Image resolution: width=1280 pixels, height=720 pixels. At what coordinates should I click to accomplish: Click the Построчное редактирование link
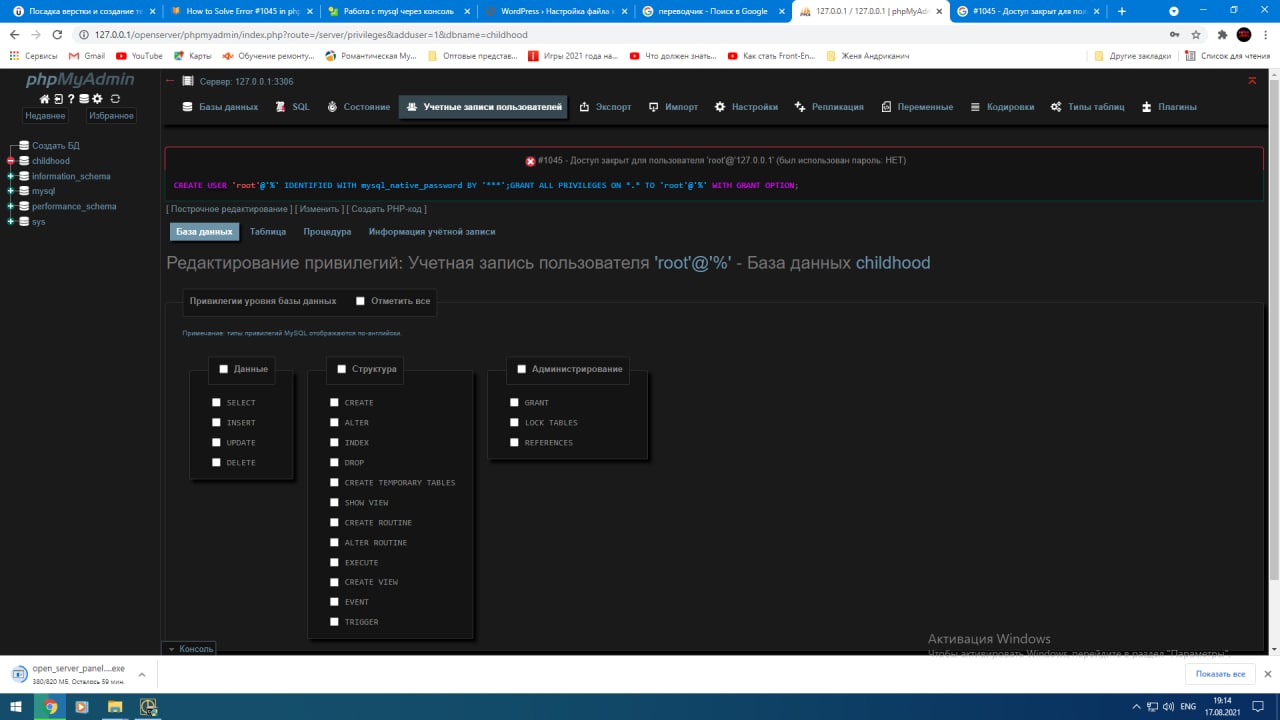point(229,209)
